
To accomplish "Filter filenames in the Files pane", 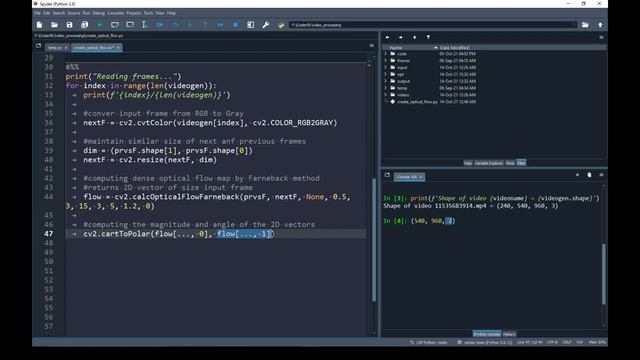I will pyautogui.click(x=428, y=37).
